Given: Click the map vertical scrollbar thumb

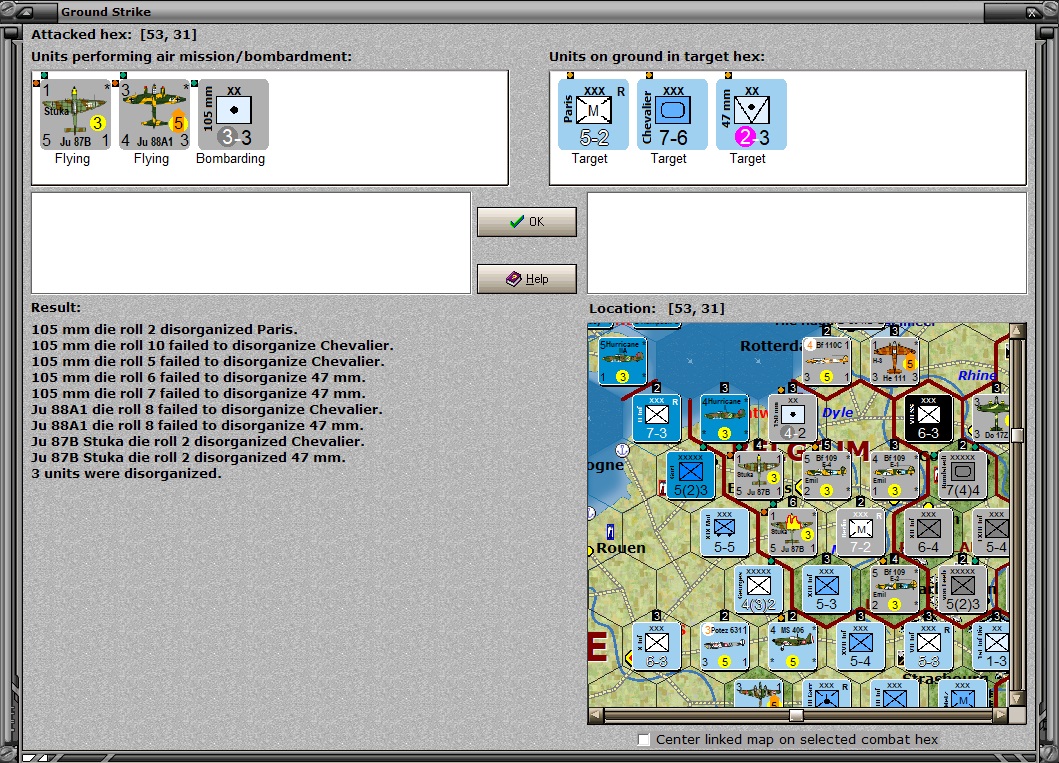Looking at the screenshot, I should [x=1018, y=436].
